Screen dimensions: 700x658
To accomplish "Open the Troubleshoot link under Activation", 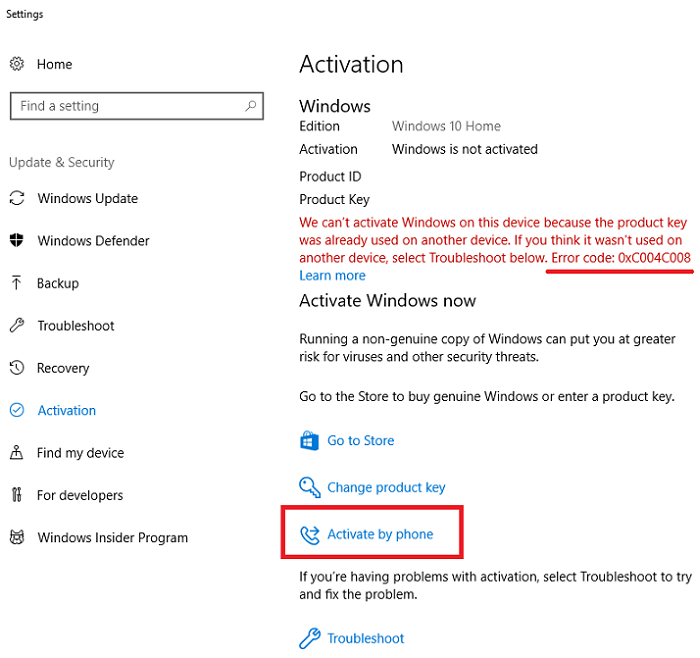I will (366, 638).
